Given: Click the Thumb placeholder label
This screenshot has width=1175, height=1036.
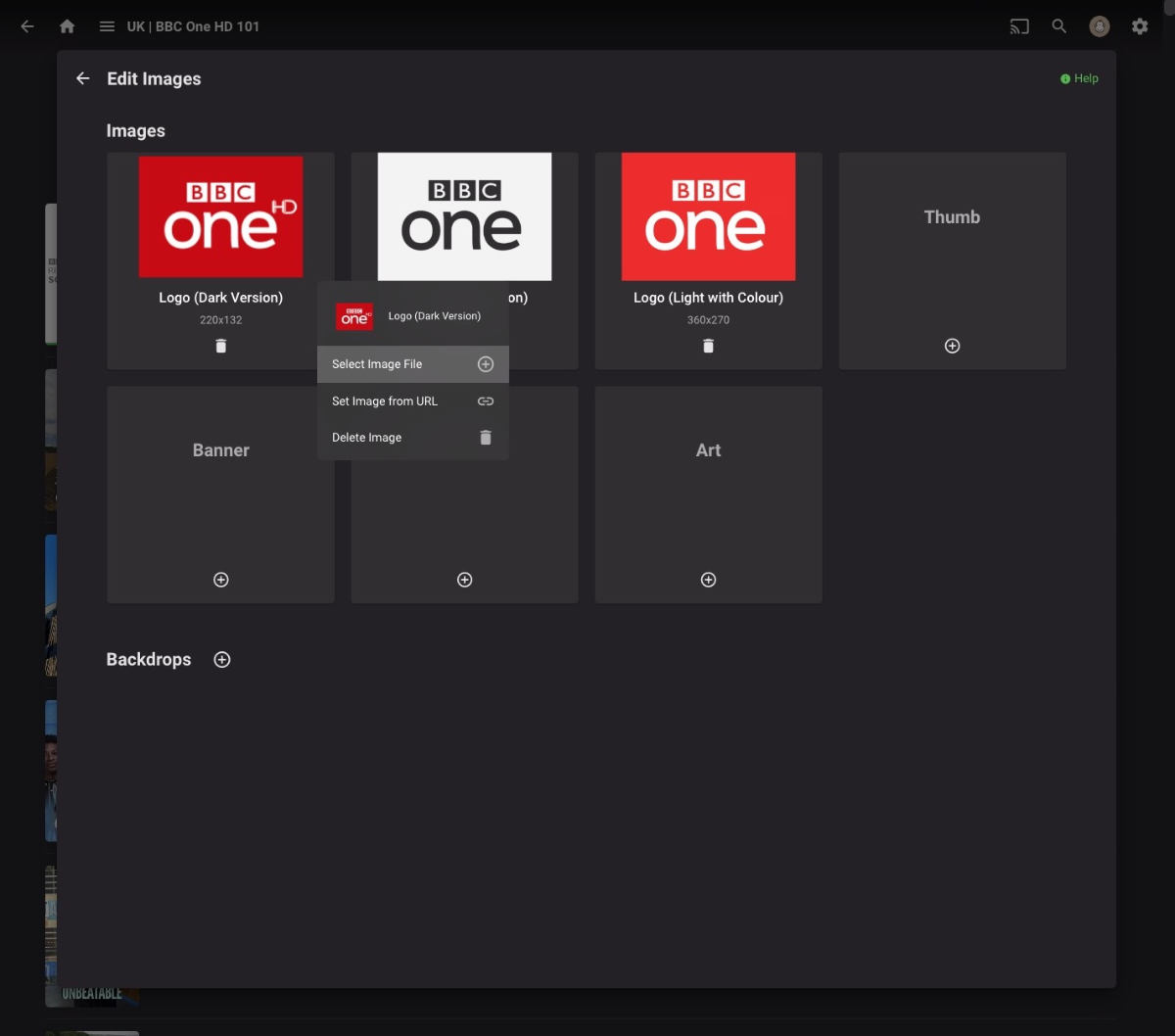Looking at the screenshot, I should (x=953, y=217).
